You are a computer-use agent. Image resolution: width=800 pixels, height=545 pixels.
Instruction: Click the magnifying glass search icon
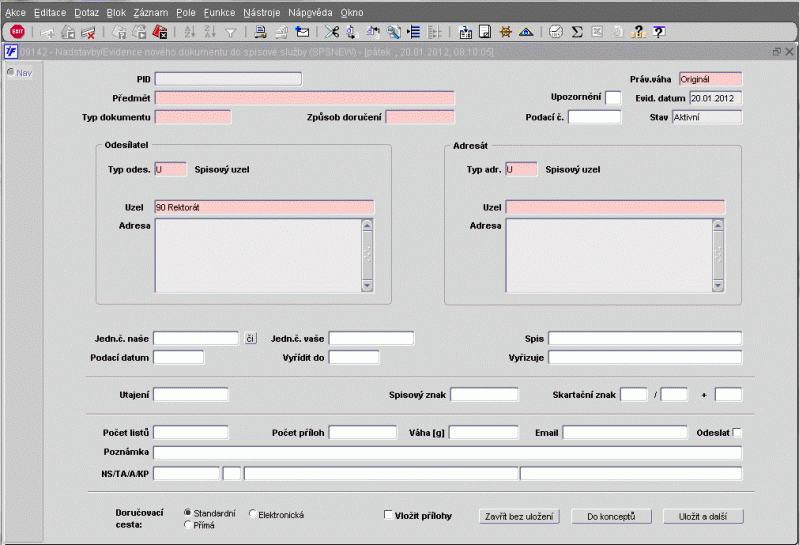393,32
